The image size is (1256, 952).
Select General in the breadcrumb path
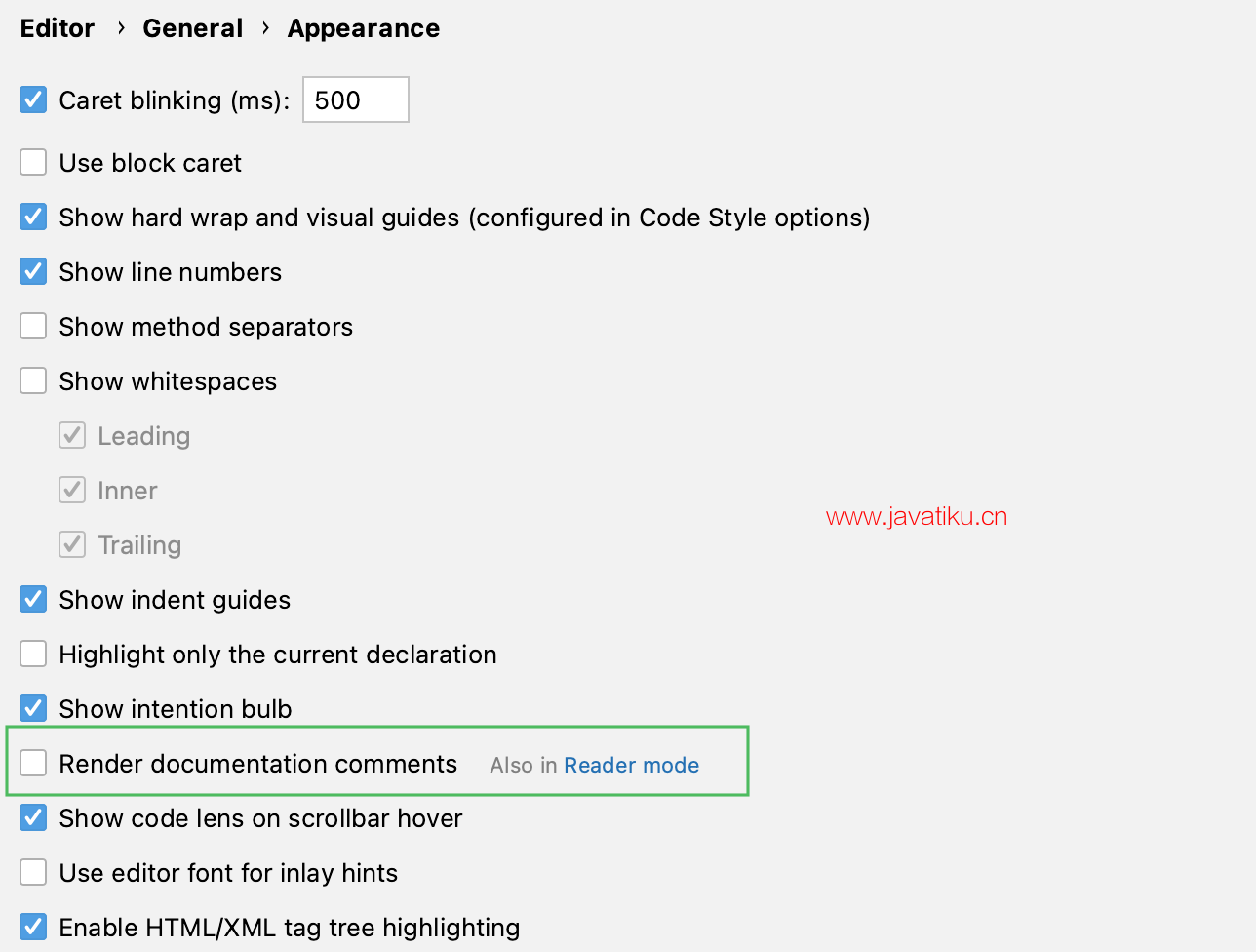click(192, 28)
